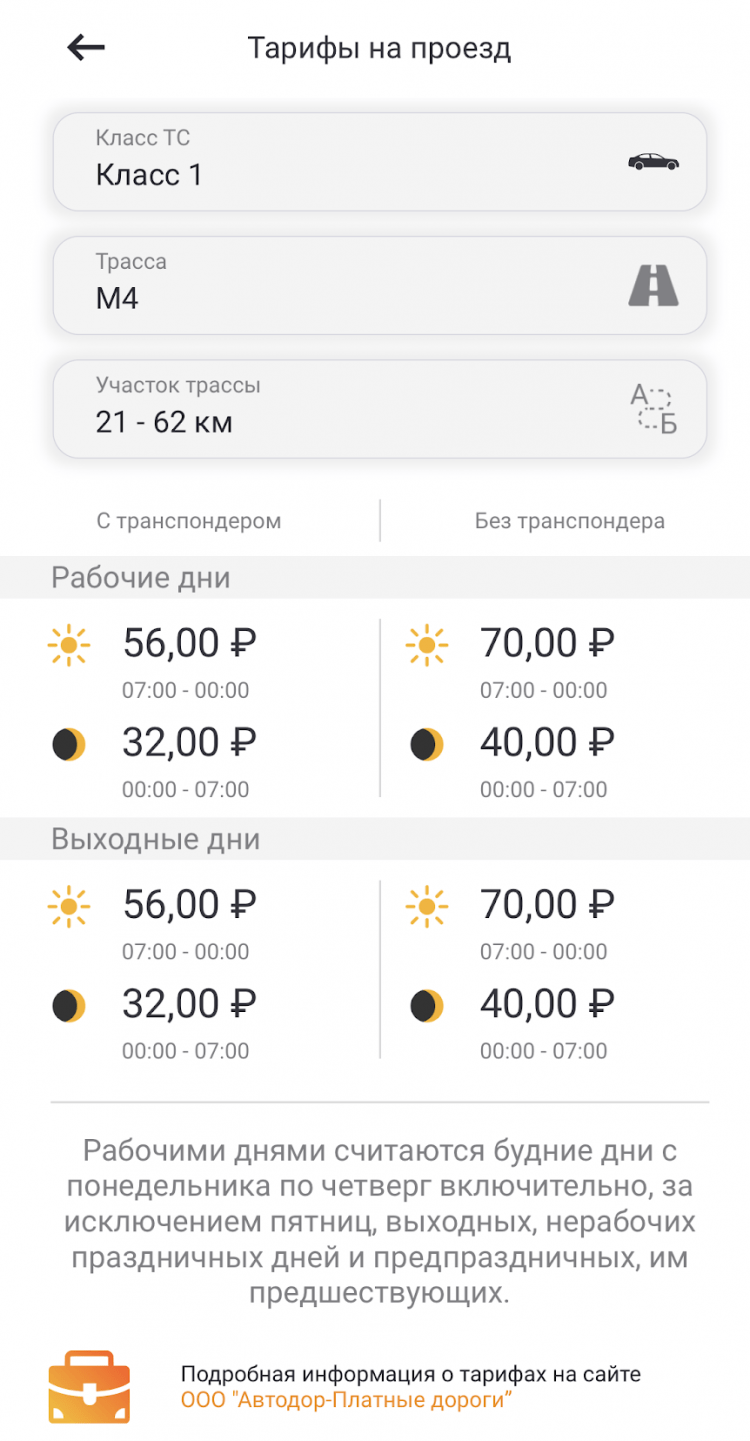Tap the Рабочие дни section header
750x1441 pixels.
pyautogui.click(x=141, y=578)
